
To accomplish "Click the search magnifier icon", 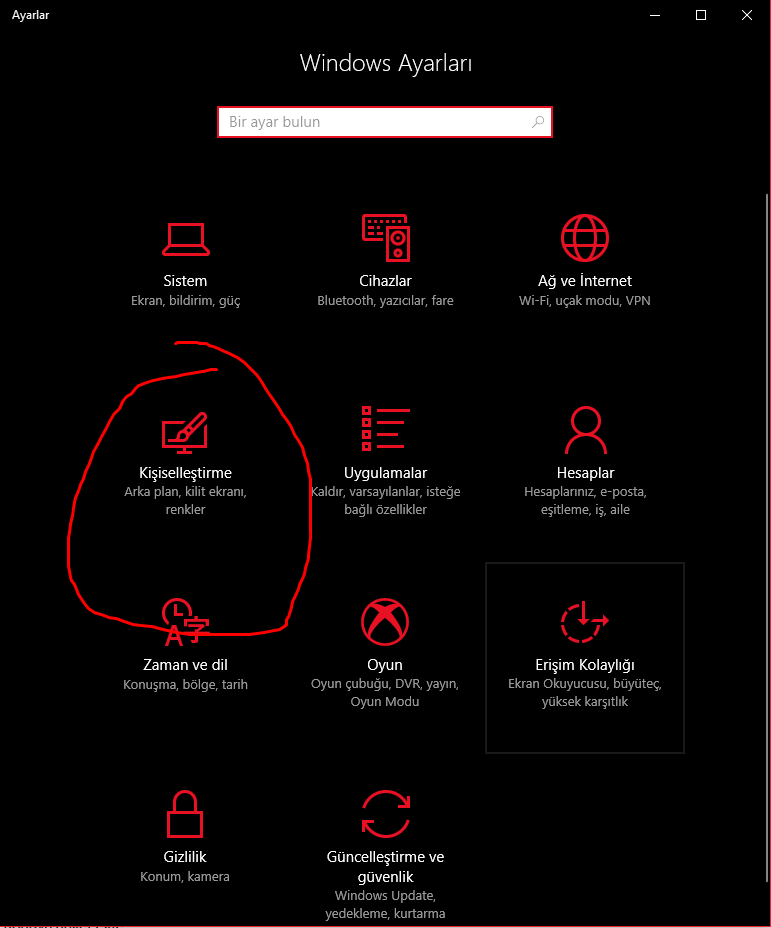I will (538, 122).
